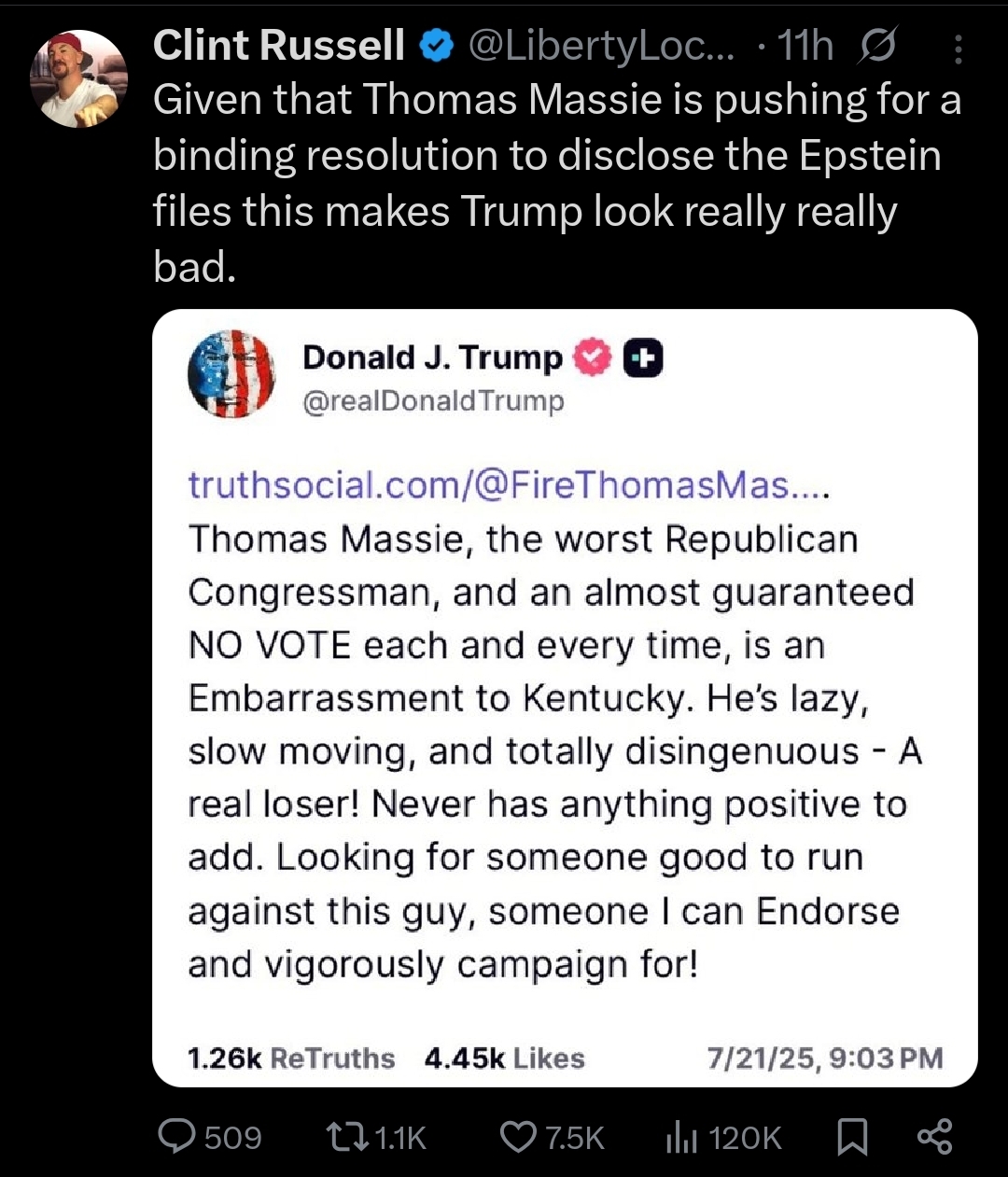Click the 11h timestamp
Screen dimensions: 1008x1177
tap(805, 46)
